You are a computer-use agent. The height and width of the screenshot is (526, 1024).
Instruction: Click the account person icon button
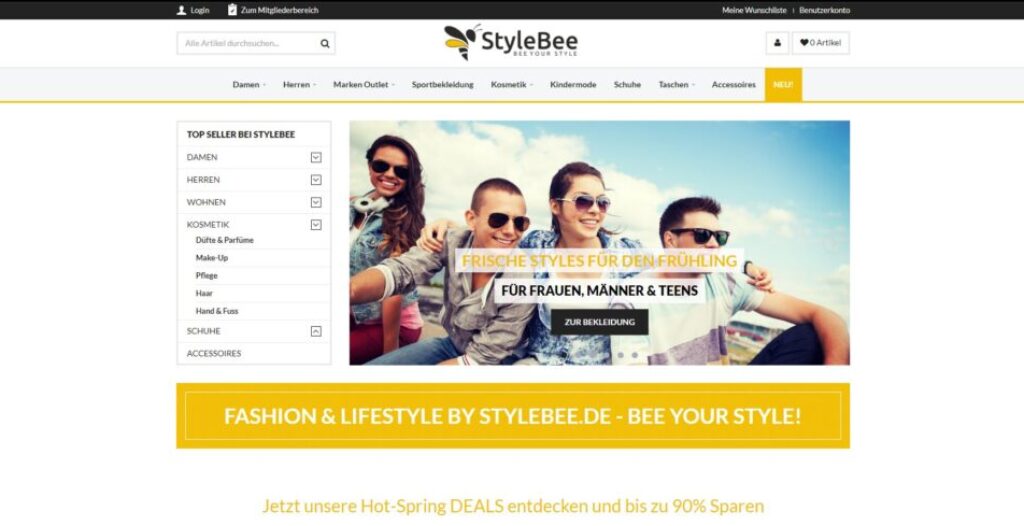pyautogui.click(x=777, y=43)
